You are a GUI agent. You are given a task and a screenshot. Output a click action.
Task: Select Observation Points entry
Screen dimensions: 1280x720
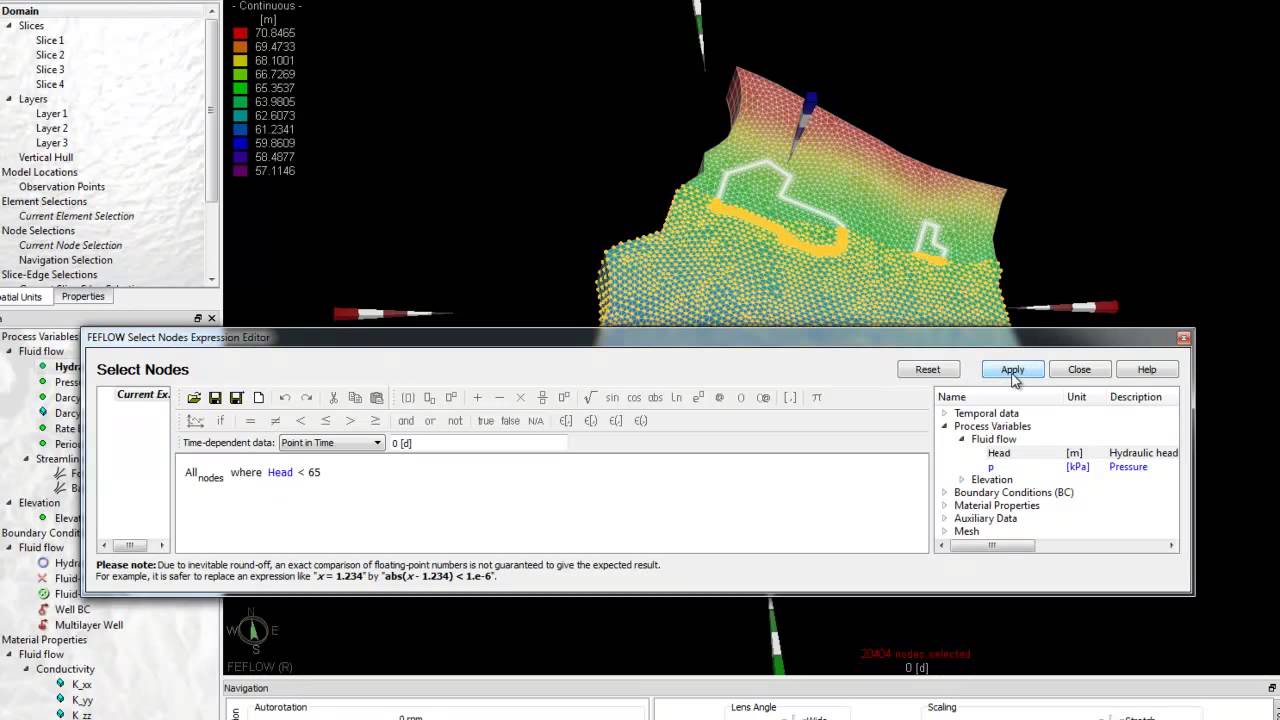coord(62,187)
